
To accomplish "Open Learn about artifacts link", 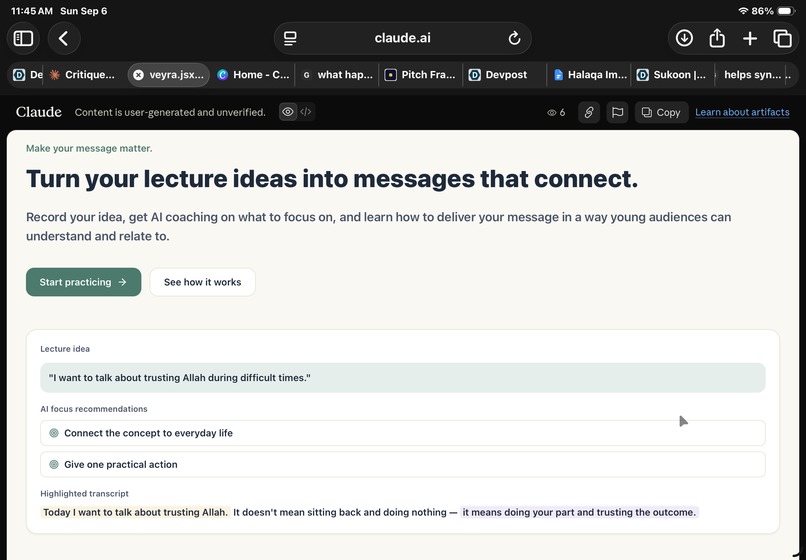I will coord(742,112).
